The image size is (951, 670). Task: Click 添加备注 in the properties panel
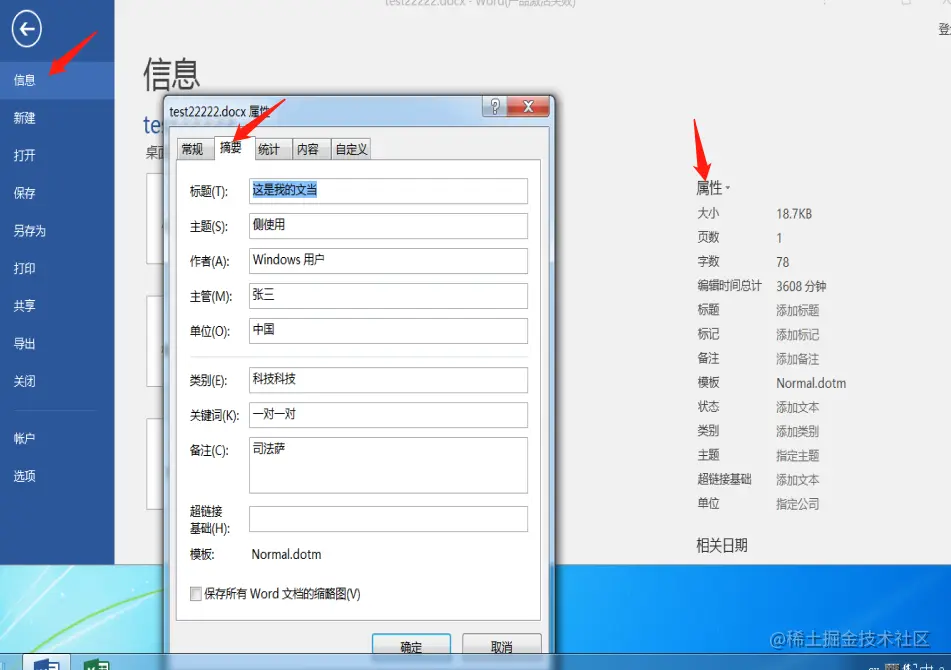pyautogui.click(x=798, y=359)
